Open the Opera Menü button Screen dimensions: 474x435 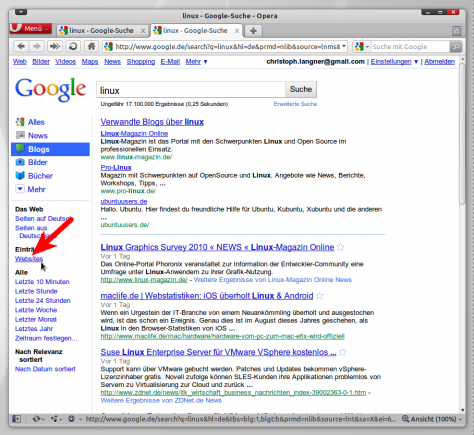click(x=31, y=28)
